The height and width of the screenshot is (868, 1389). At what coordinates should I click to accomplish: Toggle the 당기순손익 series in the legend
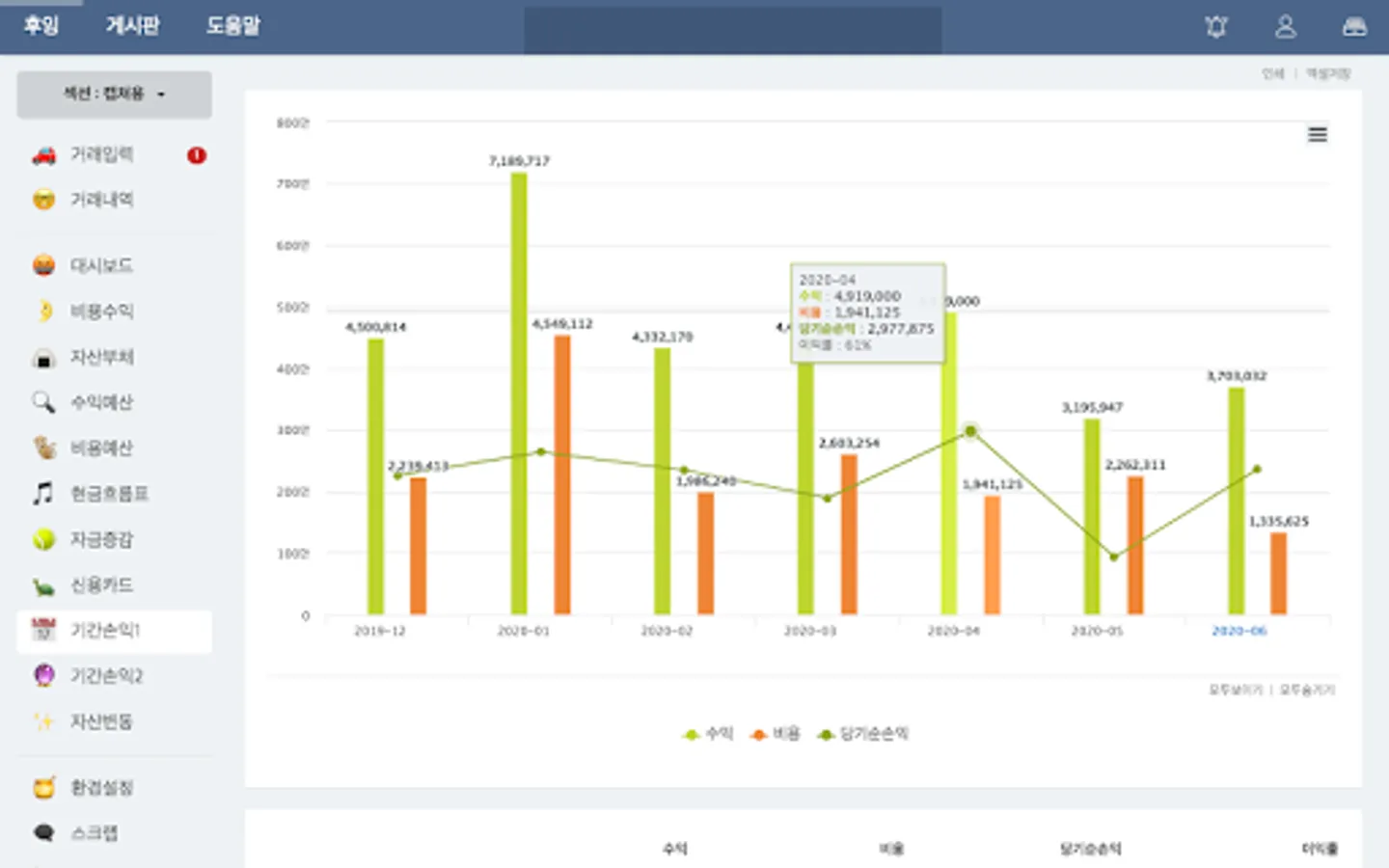862,734
